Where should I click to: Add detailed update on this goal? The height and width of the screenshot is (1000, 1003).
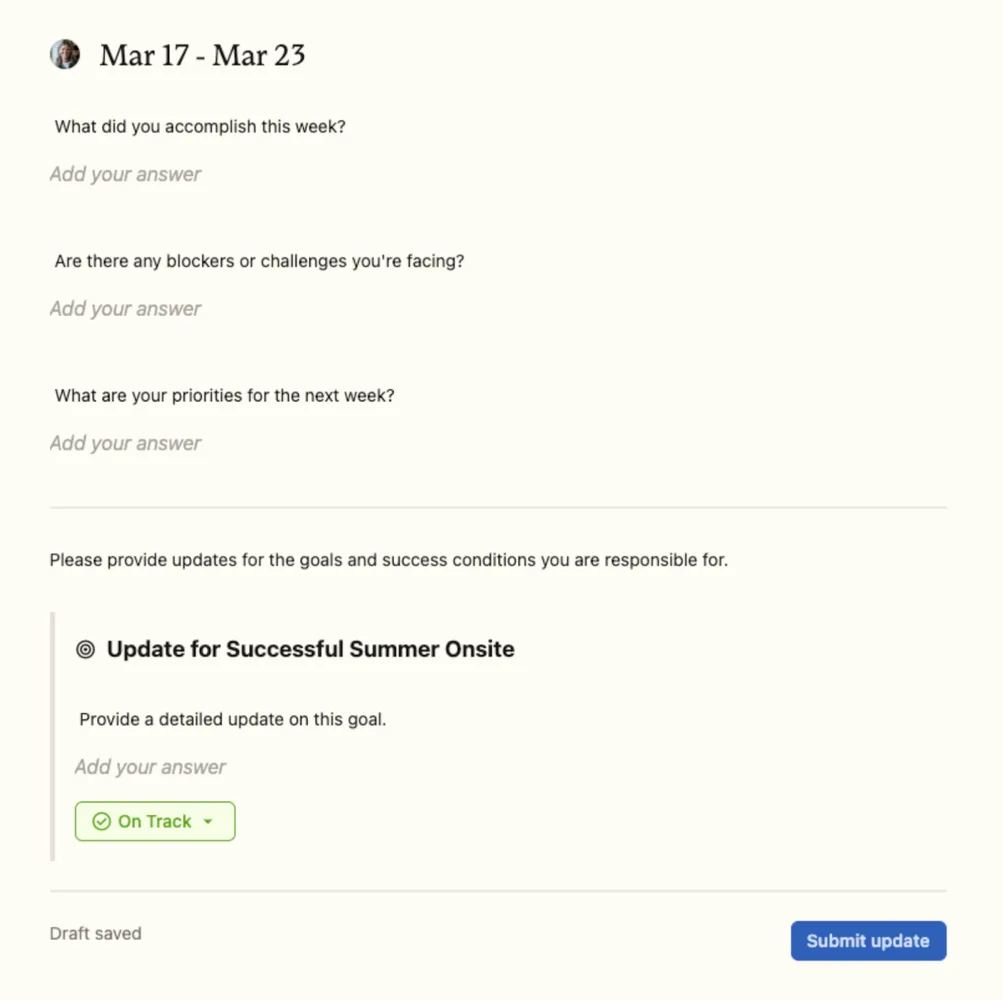(510, 766)
